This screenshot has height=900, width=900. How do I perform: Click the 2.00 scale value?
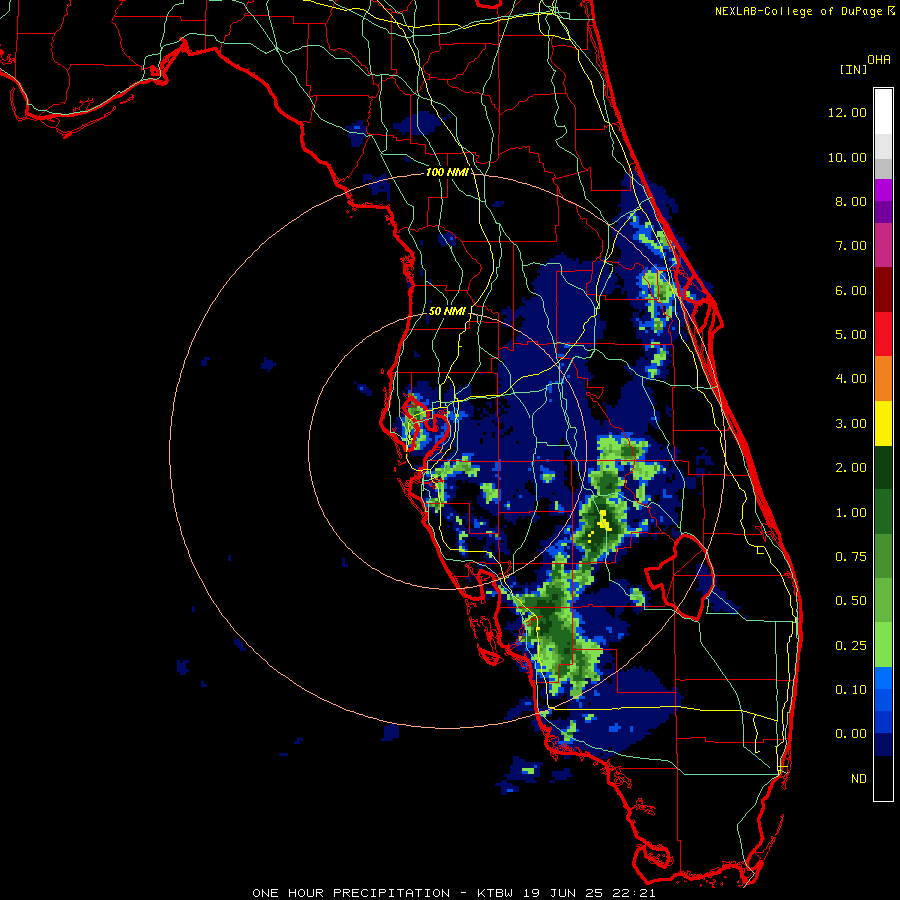[851, 468]
